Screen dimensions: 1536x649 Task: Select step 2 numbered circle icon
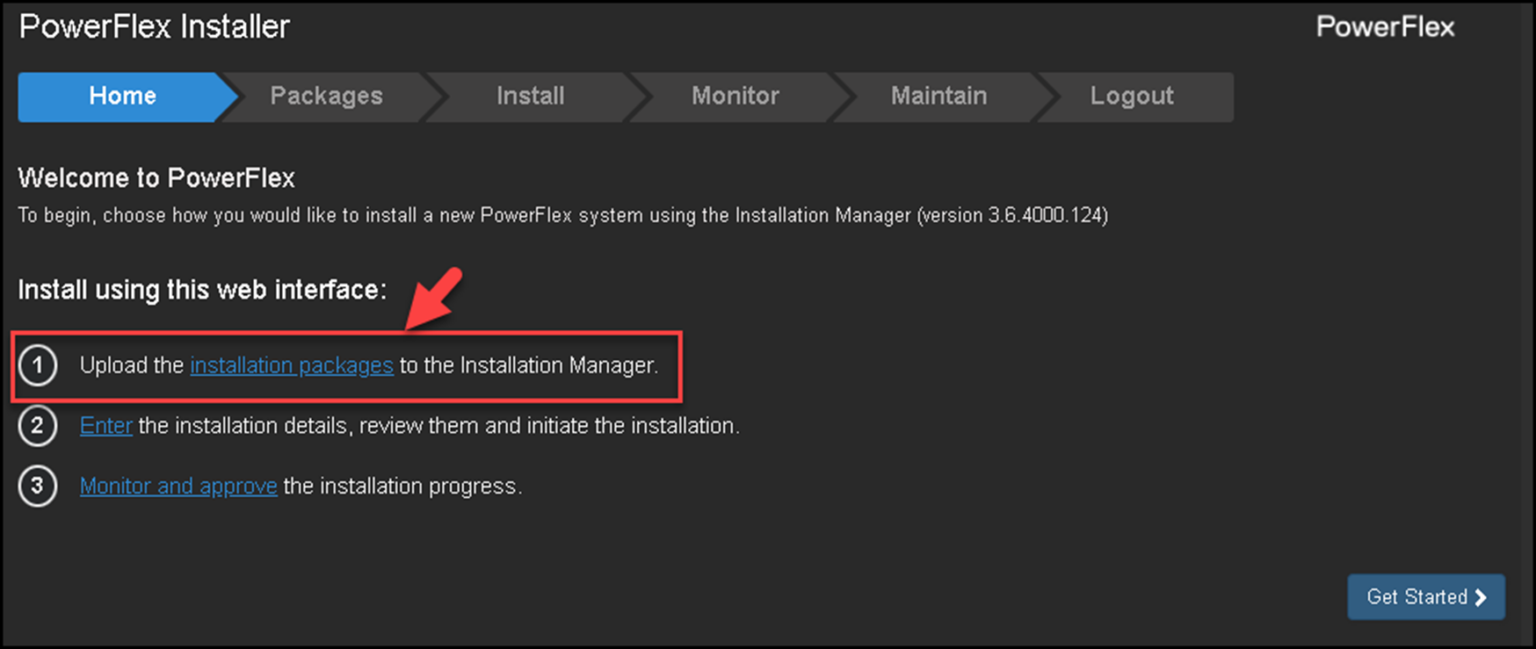[x=38, y=425]
